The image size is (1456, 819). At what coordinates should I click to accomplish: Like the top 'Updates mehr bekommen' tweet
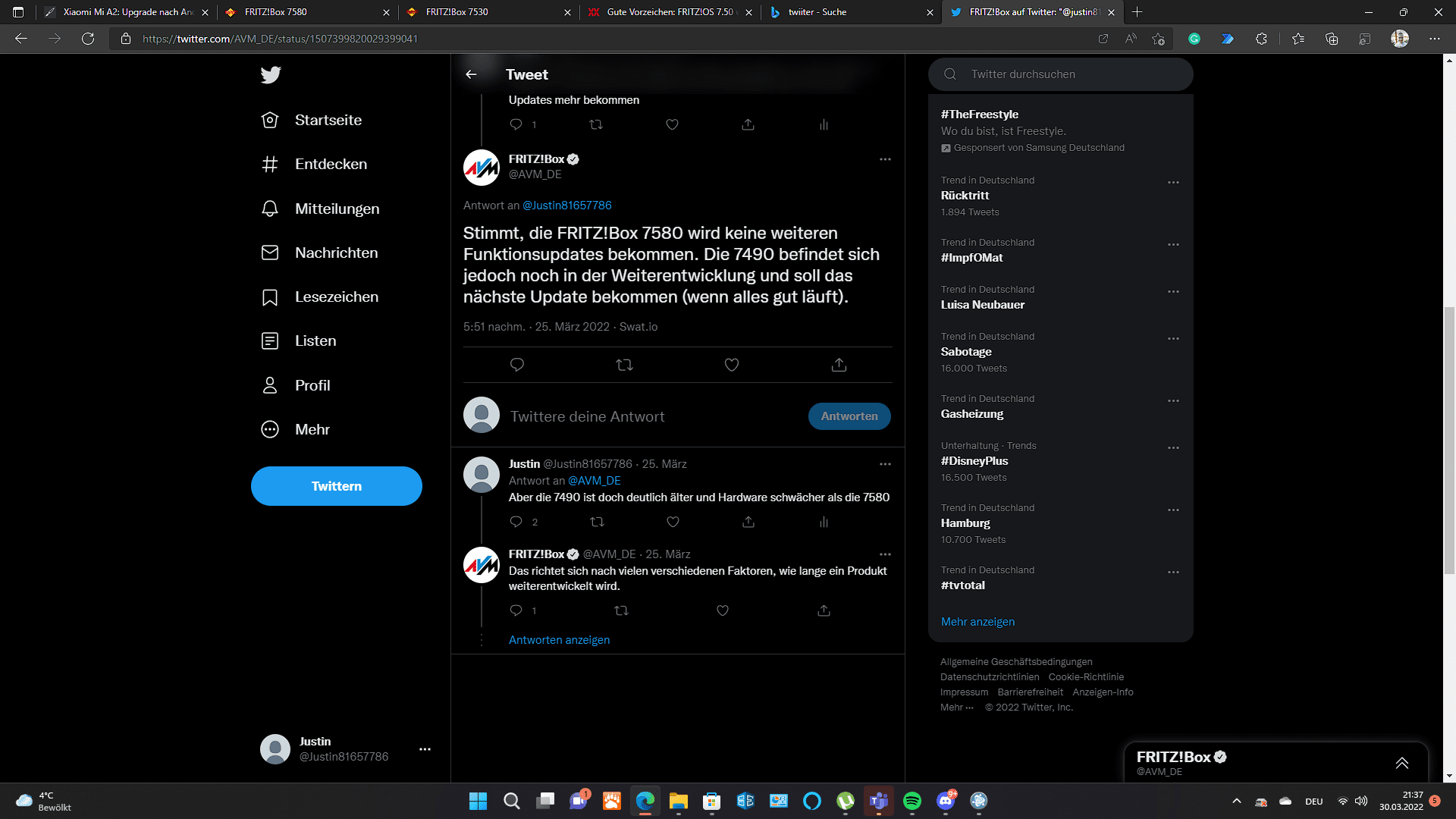[672, 124]
